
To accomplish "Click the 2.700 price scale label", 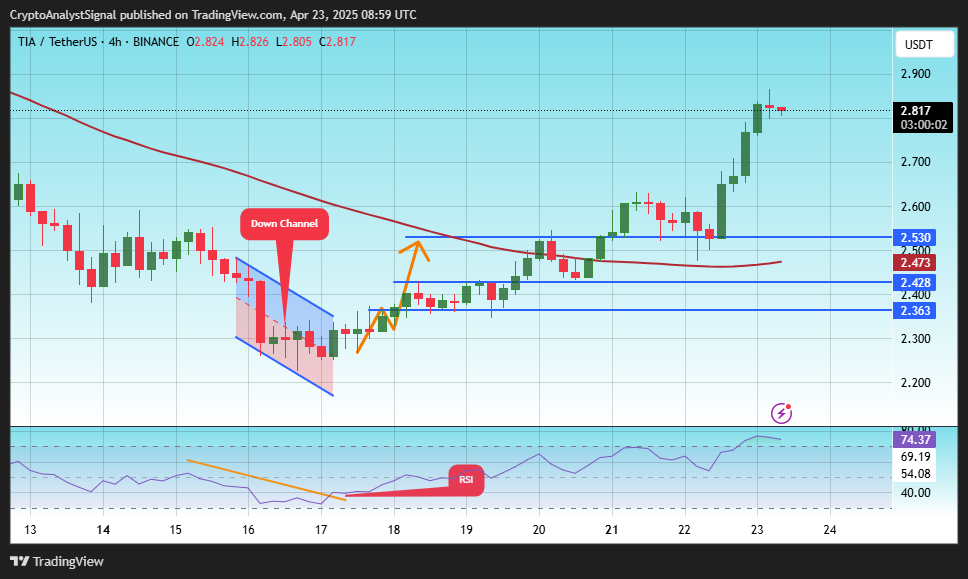I will 916,162.
